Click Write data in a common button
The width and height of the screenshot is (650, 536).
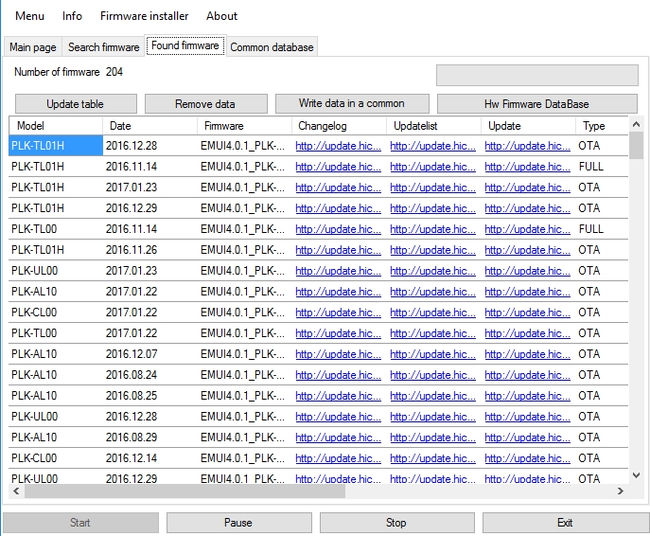pyautogui.click(x=351, y=103)
